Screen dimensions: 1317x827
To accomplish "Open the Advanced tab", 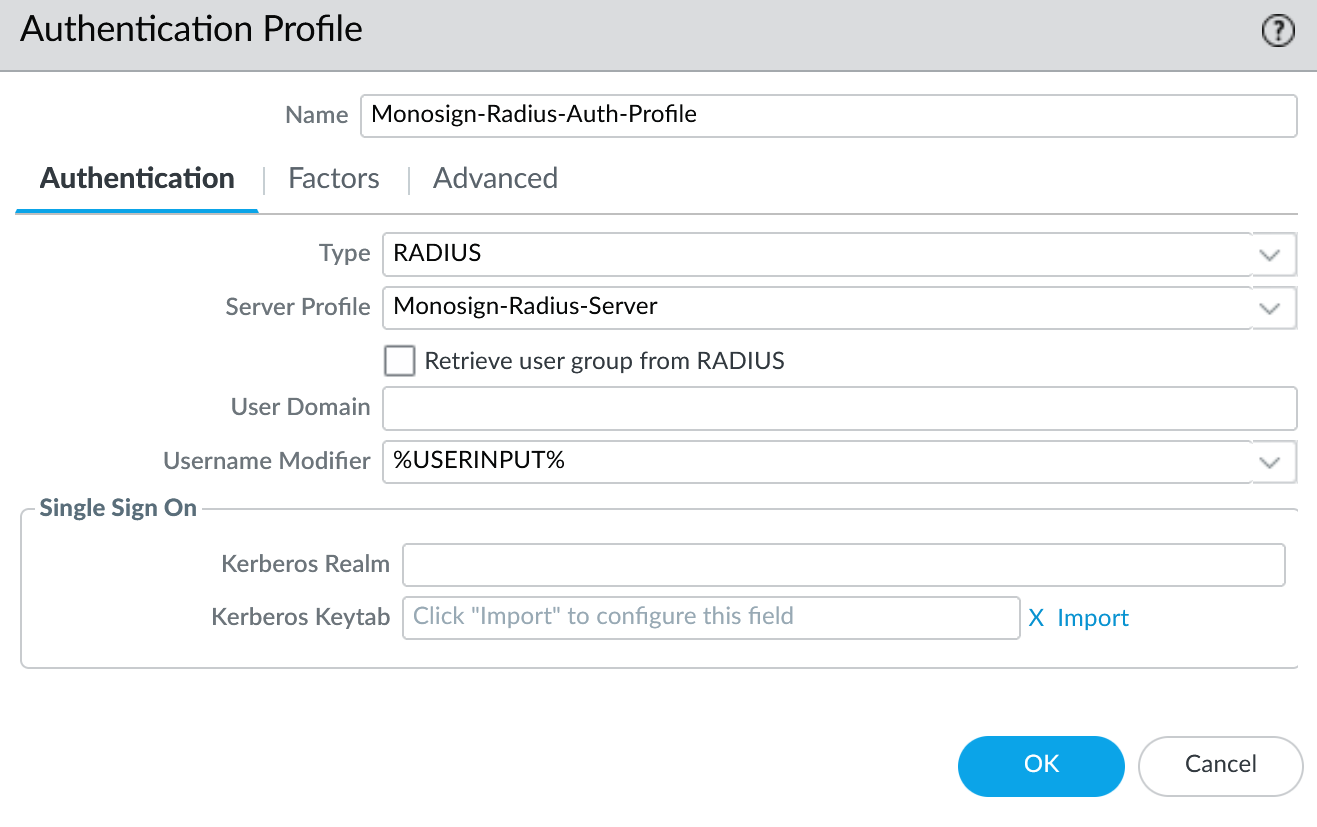I will coord(495,179).
